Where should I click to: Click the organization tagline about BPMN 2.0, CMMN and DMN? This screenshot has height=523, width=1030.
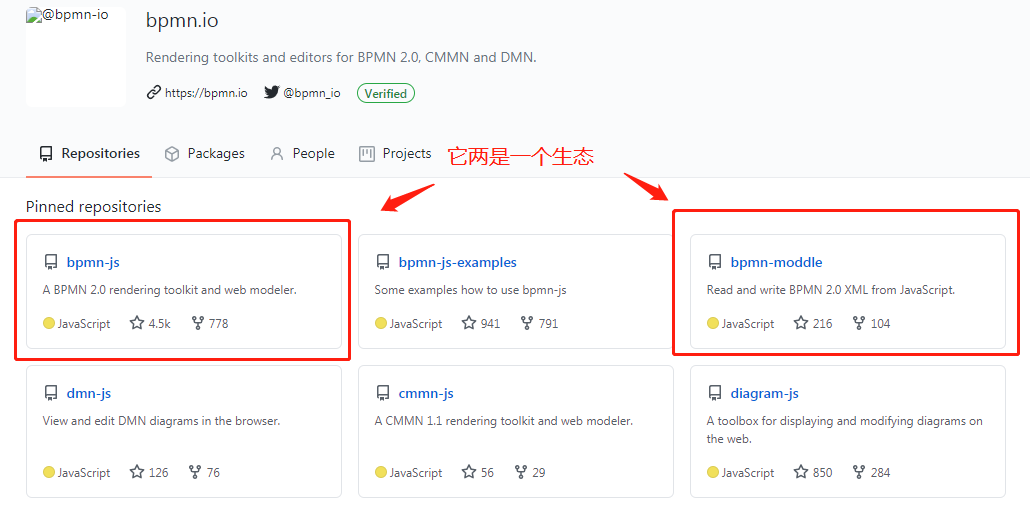341,58
